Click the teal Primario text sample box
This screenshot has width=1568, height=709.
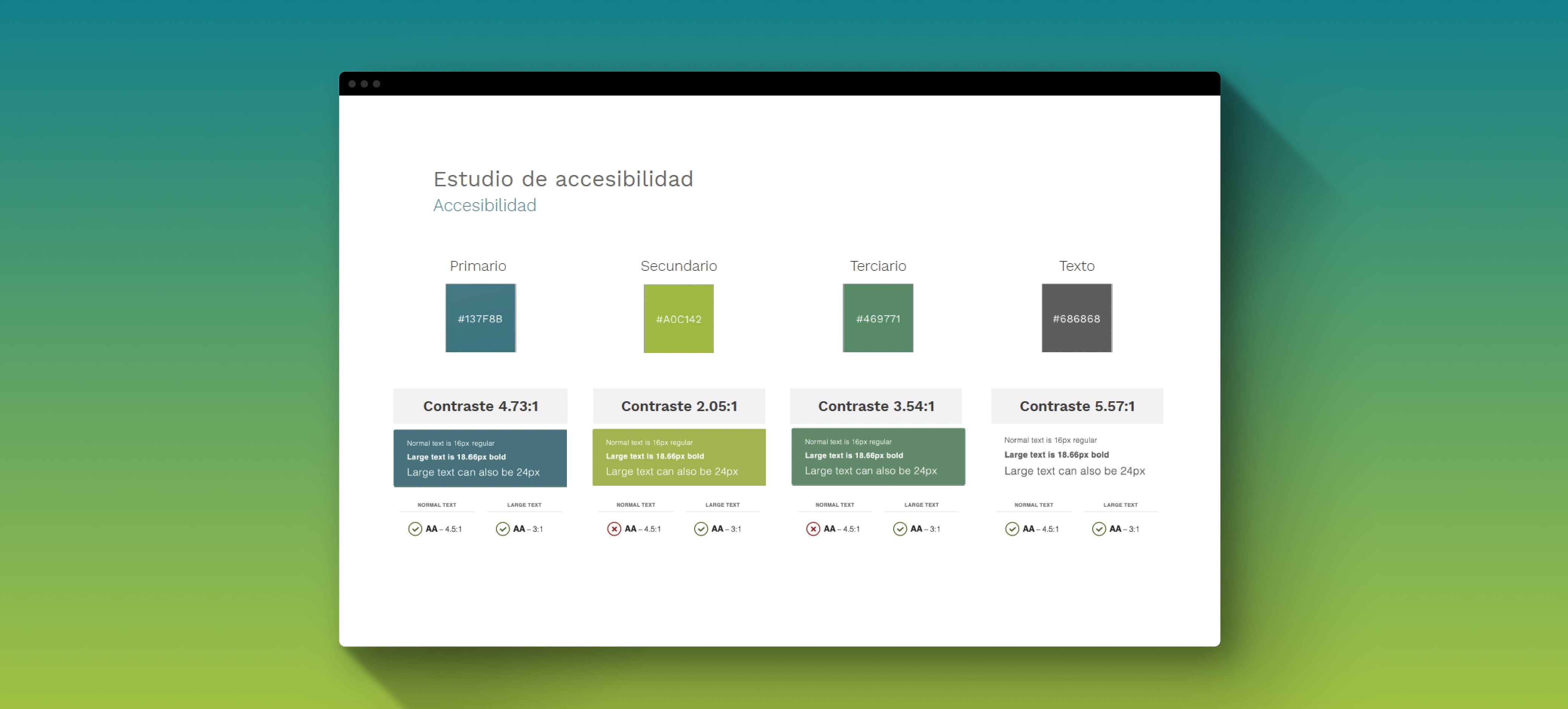pos(480,458)
